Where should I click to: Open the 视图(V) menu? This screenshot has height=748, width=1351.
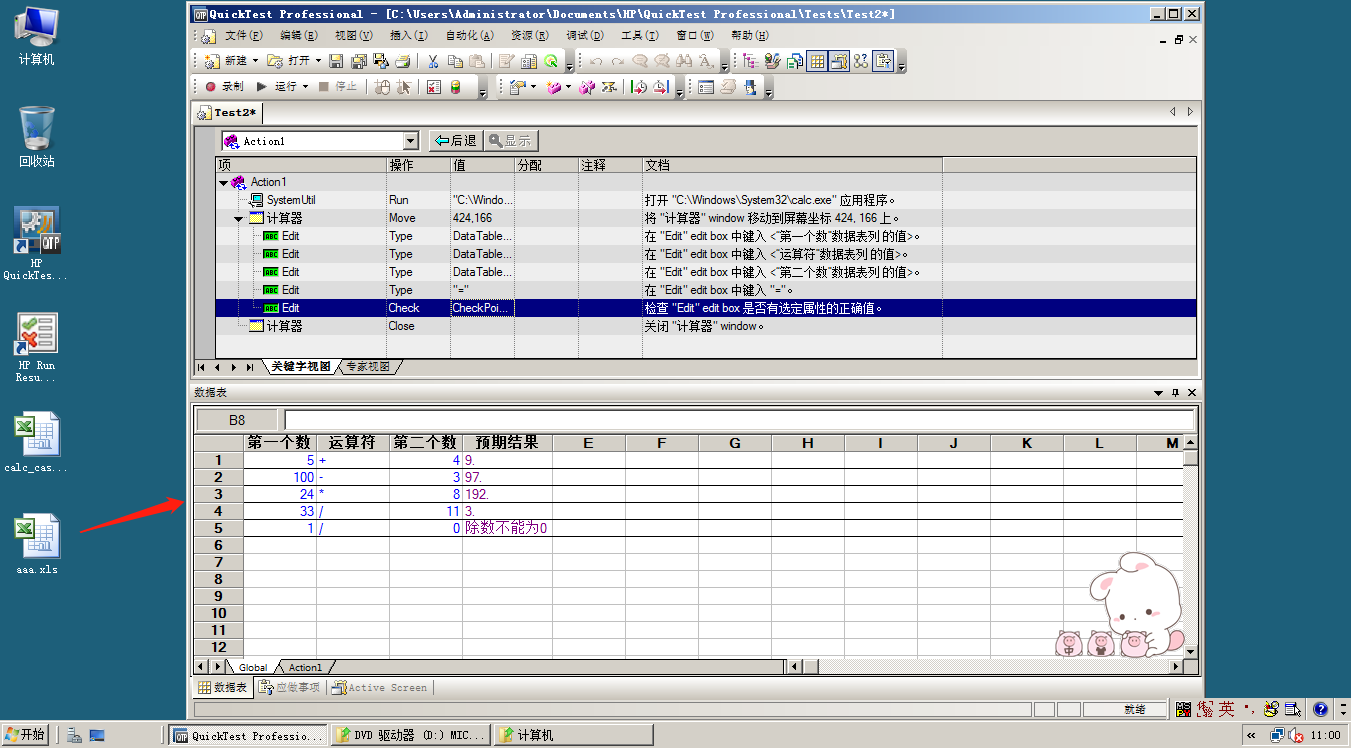353,35
